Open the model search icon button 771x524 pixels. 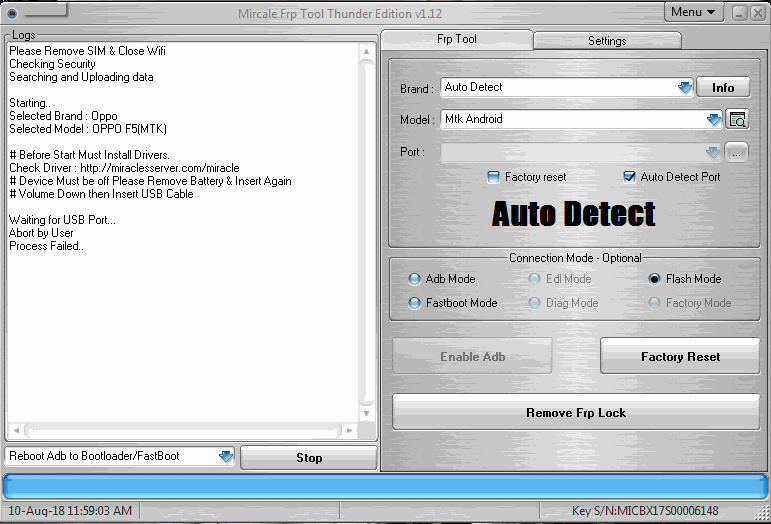[x=737, y=119]
